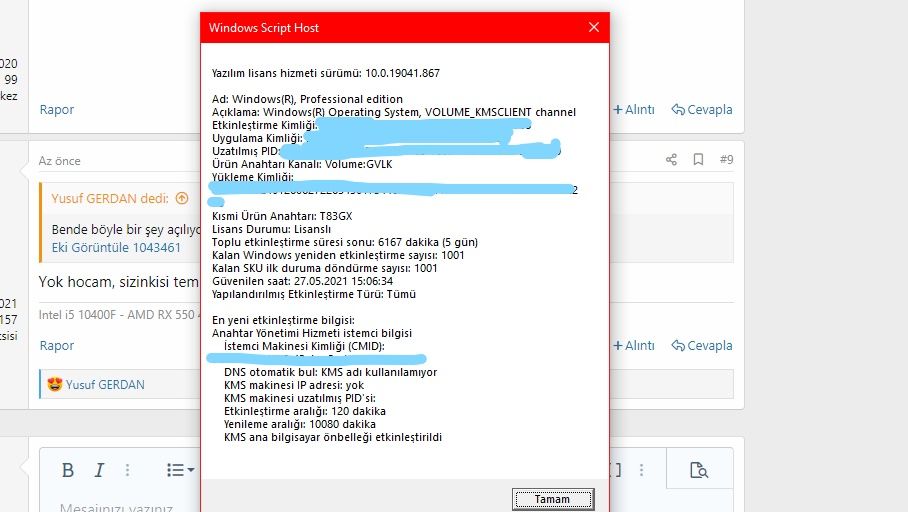Close the Windows Script Host dialog
Screen dimensions: 908x512
pyautogui.click(x=594, y=27)
